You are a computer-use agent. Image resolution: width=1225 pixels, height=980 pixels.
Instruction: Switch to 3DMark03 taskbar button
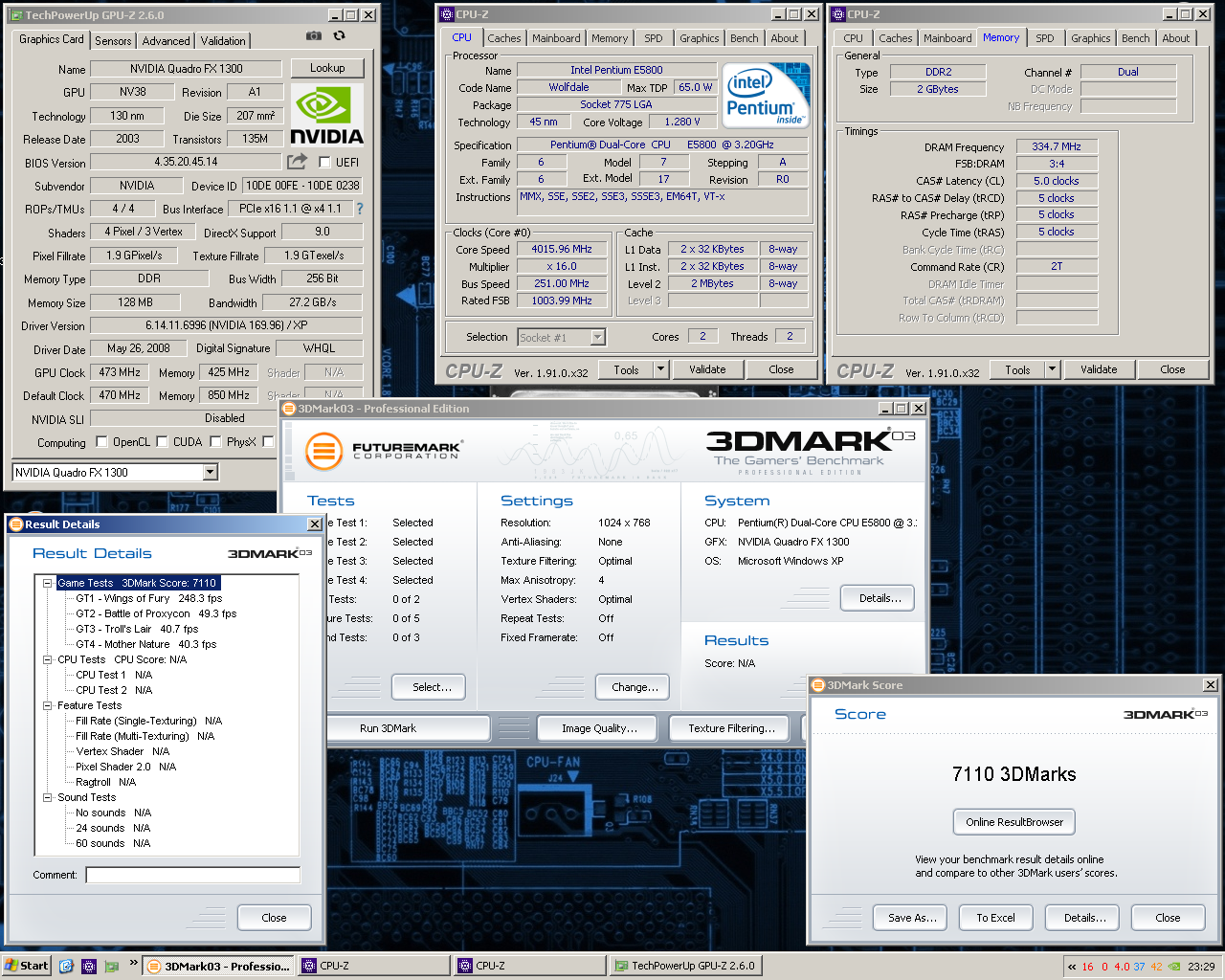(x=218, y=966)
